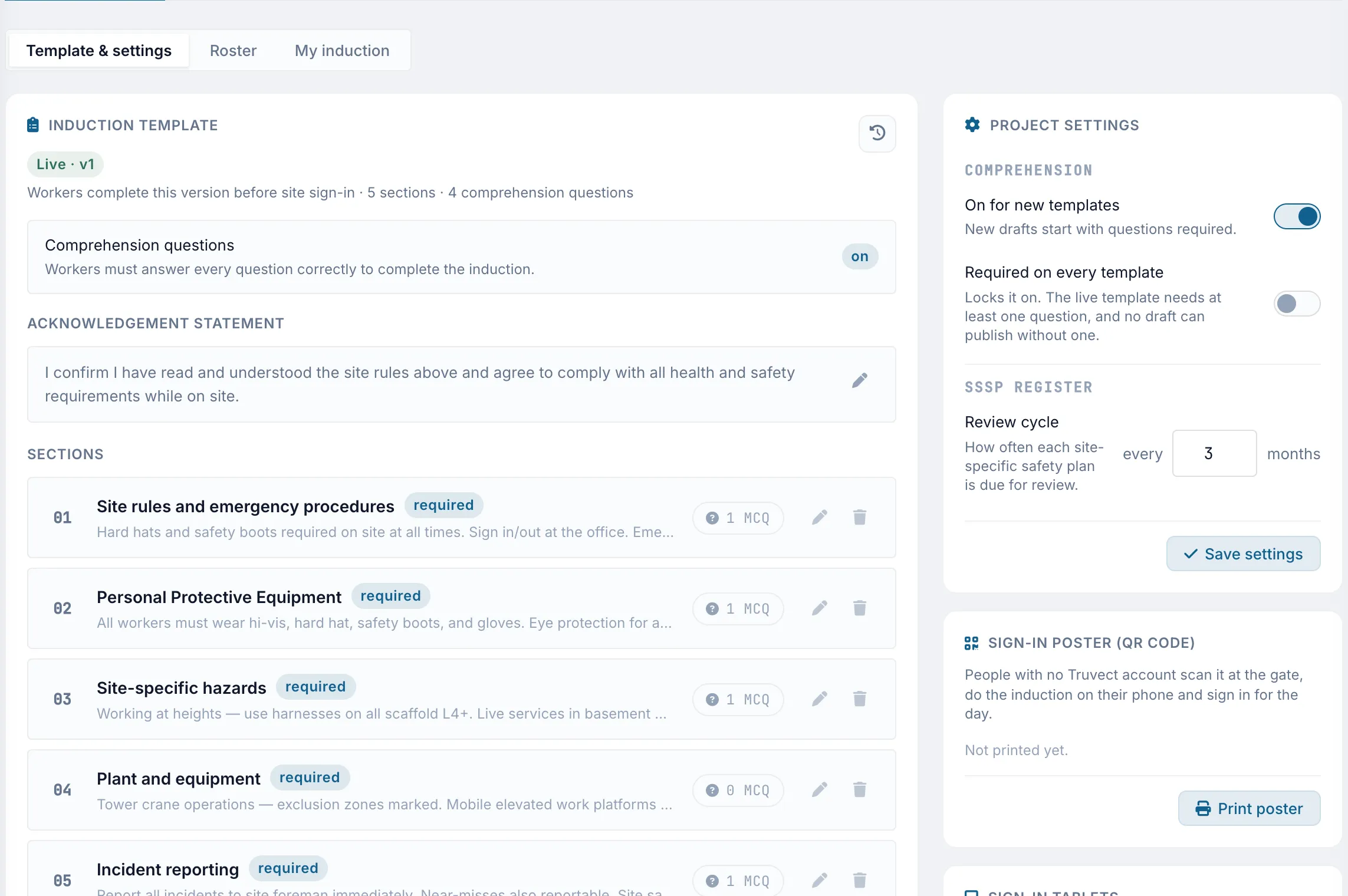Viewport: 1348px width, 896px height.
Task: Click the 'Live · v1' status badge
Action: click(65, 164)
